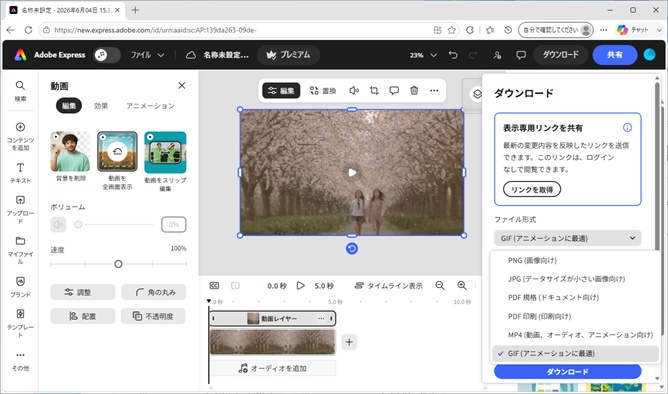This screenshot has width=668, height=394.
Task: Click the undo arrow in header
Action: 453,55
